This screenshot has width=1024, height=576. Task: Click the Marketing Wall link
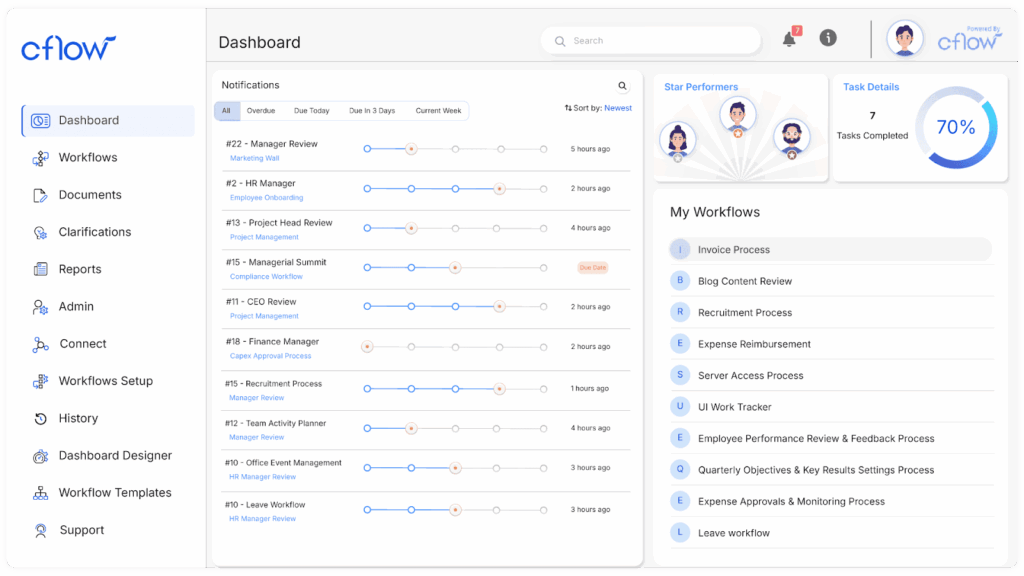254,158
